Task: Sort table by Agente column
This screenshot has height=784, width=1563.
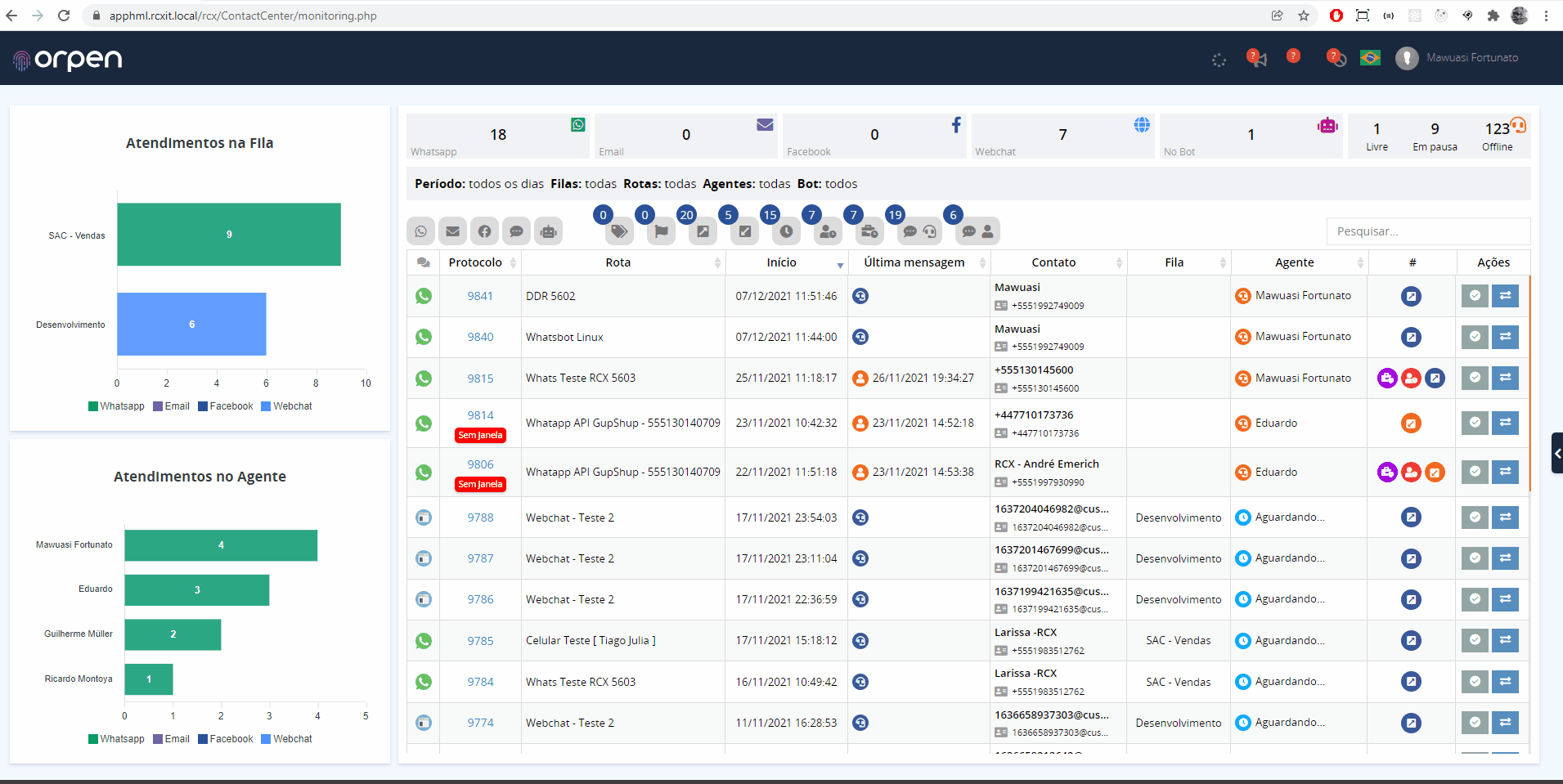Action: pos(1300,262)
